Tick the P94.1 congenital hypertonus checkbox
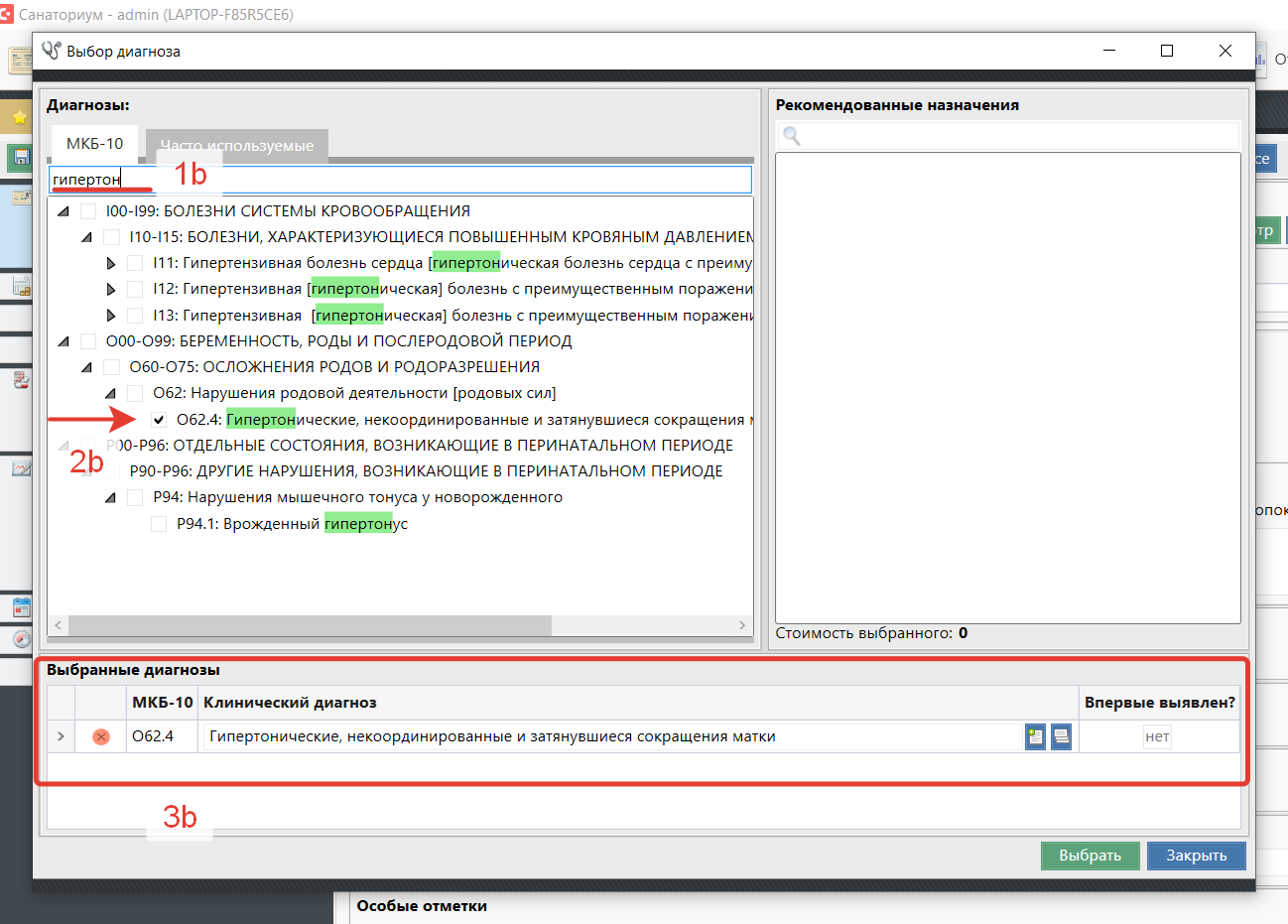The width and height of the screenshot is (1288, 924). (159, 524)
